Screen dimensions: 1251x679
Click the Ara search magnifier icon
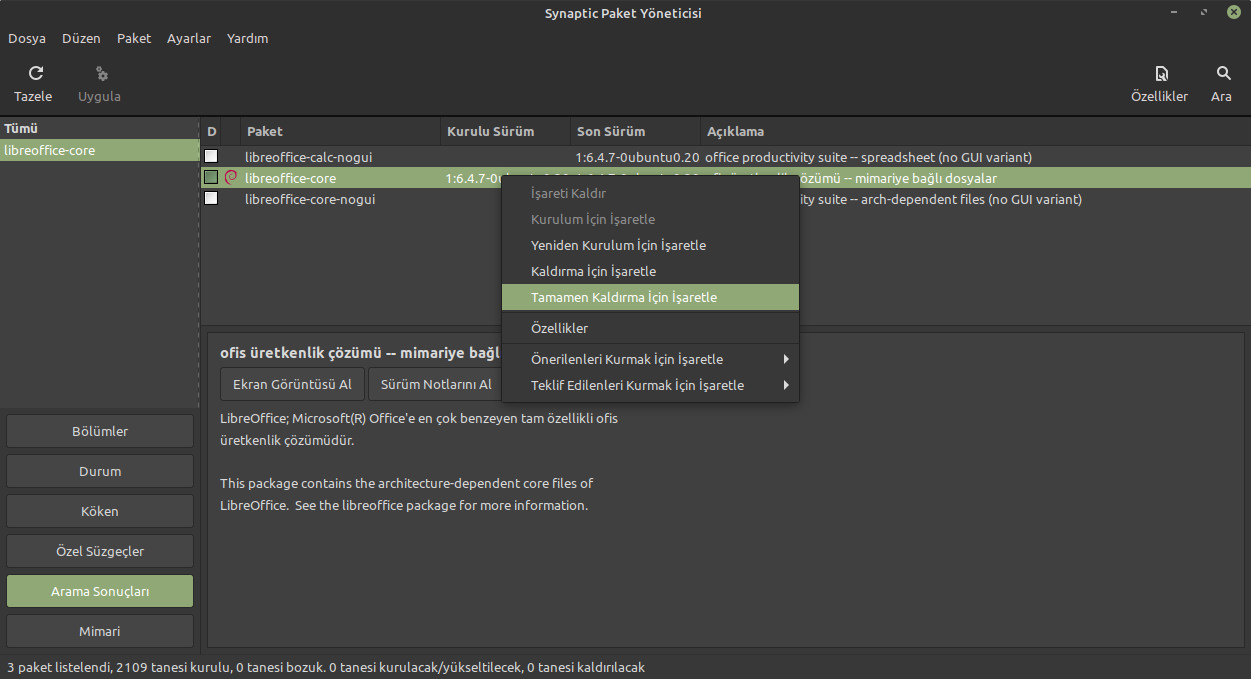[1223, 73]
